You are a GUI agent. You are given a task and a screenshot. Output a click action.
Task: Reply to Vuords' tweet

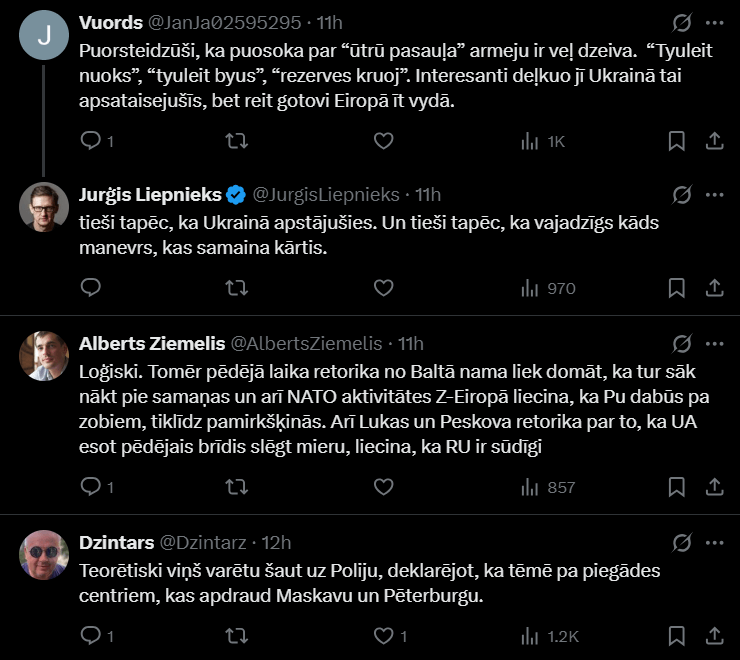coord(90,142)
